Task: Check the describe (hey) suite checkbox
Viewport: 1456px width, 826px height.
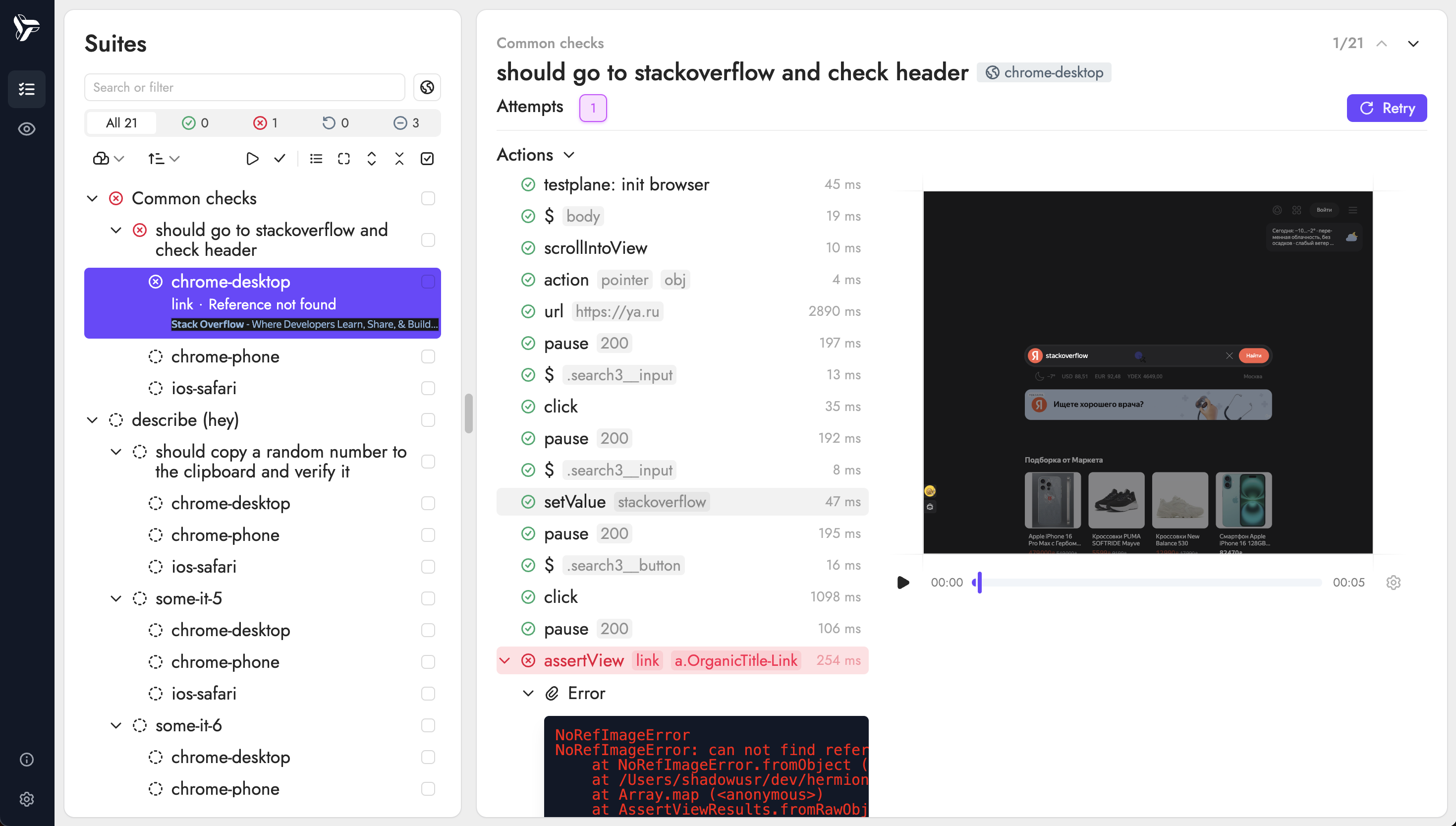Action: point(428,420)
